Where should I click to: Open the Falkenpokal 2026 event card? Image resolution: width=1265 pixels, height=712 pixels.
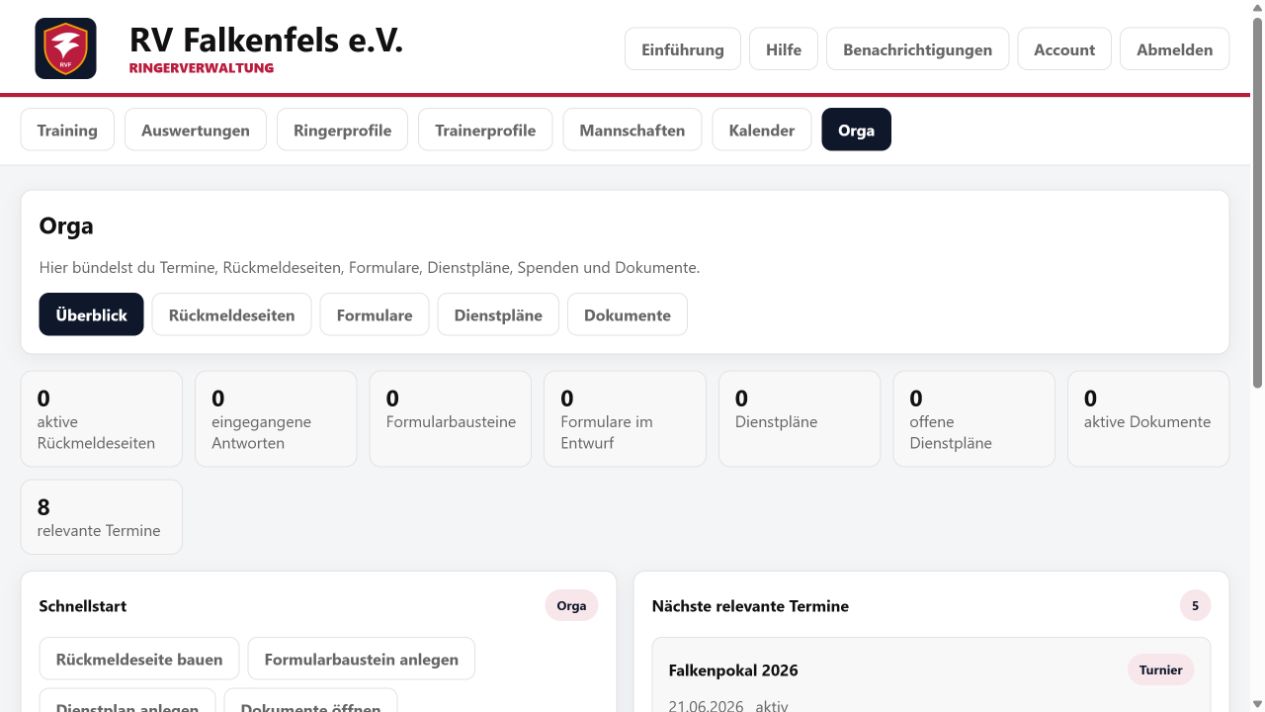[931, 675]
